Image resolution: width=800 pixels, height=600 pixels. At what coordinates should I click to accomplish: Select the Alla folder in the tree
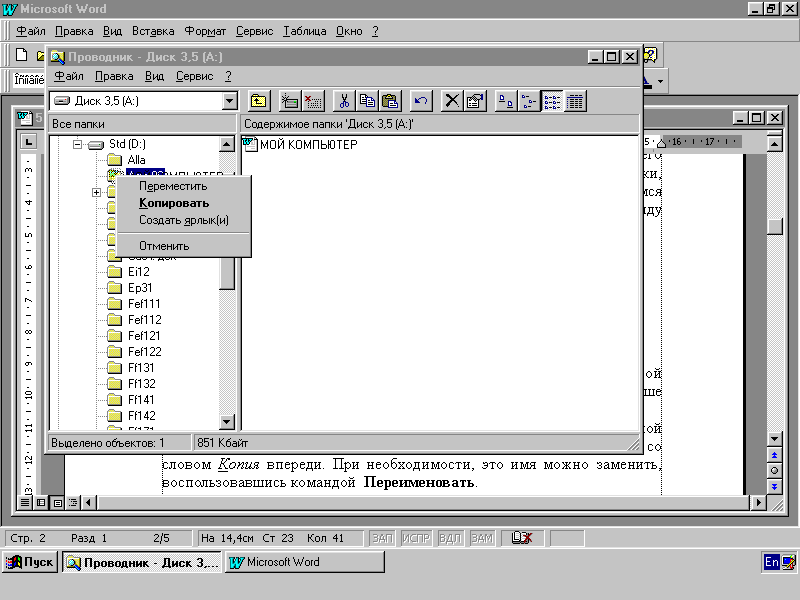click(x=136, y=160)
